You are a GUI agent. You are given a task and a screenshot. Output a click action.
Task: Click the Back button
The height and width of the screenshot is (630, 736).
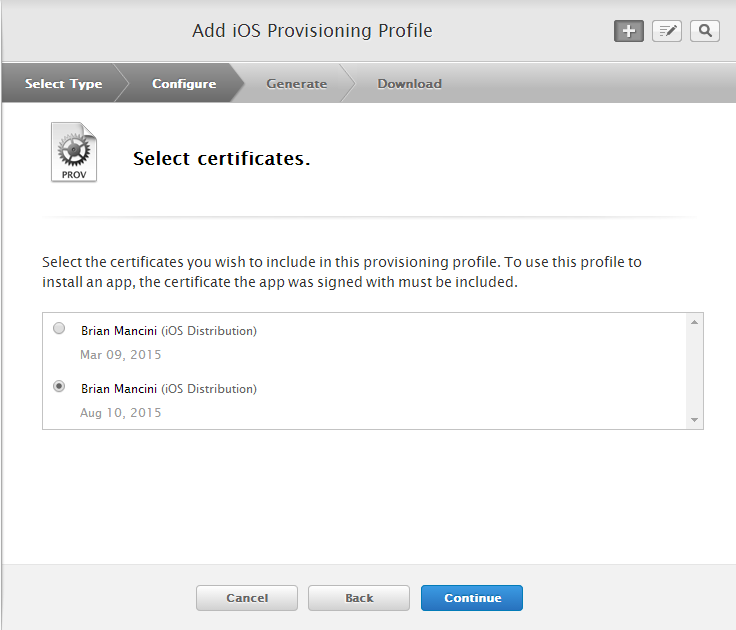point(359,598)
